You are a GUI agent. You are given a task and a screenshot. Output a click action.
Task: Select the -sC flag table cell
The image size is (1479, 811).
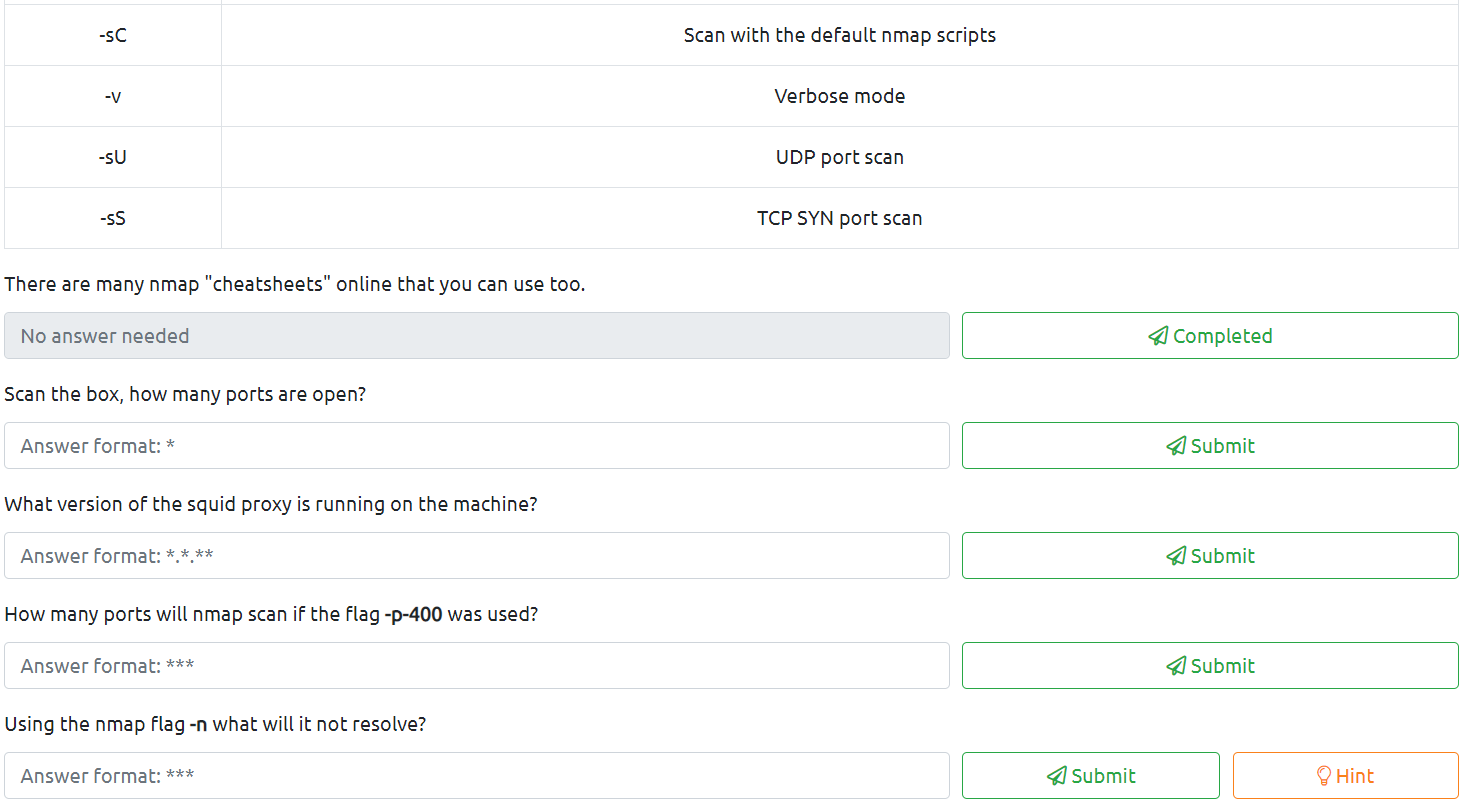pos(113,36)
